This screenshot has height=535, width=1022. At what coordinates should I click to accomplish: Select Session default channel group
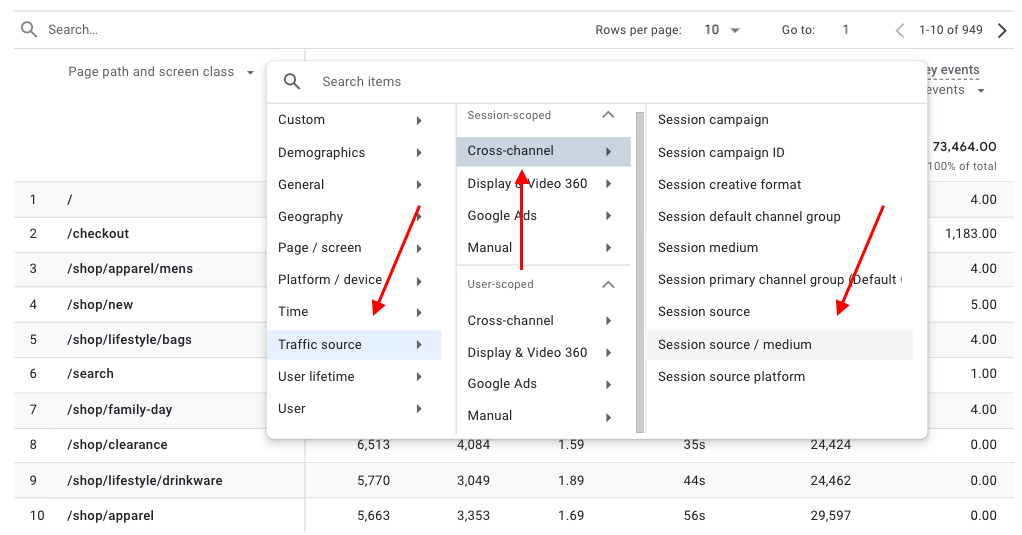[749, 216]
